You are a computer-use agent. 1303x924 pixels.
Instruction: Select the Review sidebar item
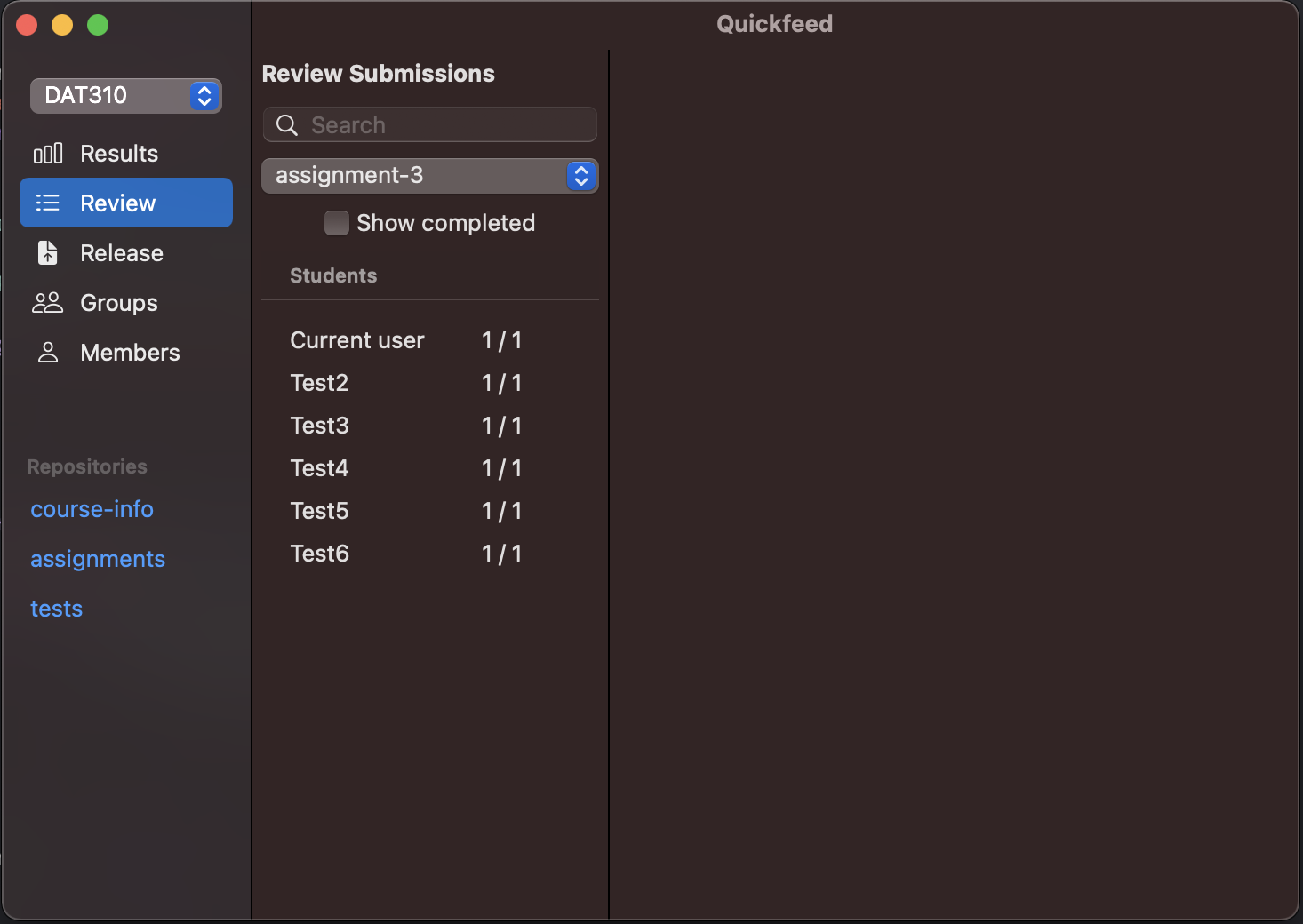tap(126, 203)
